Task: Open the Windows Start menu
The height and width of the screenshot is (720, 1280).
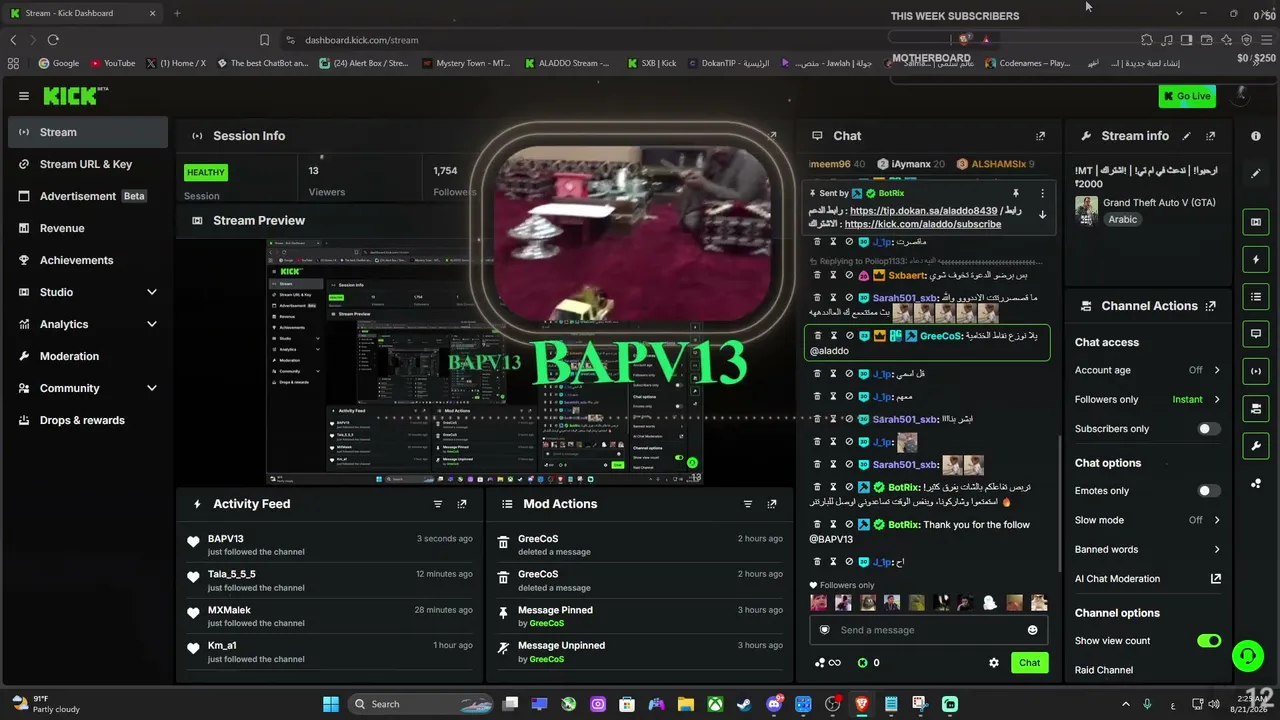Action: point(331,704)
